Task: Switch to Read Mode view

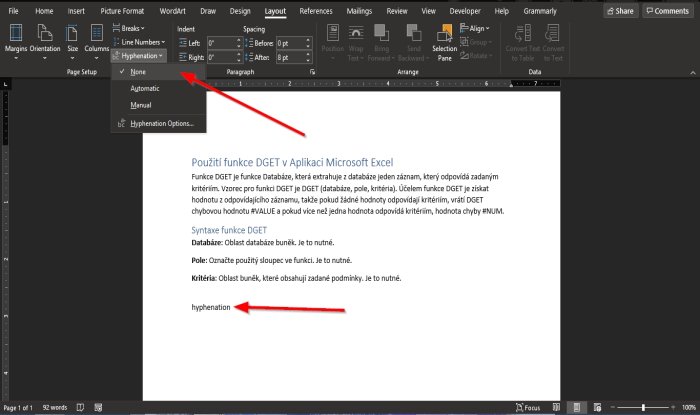Action: (557, 408)
